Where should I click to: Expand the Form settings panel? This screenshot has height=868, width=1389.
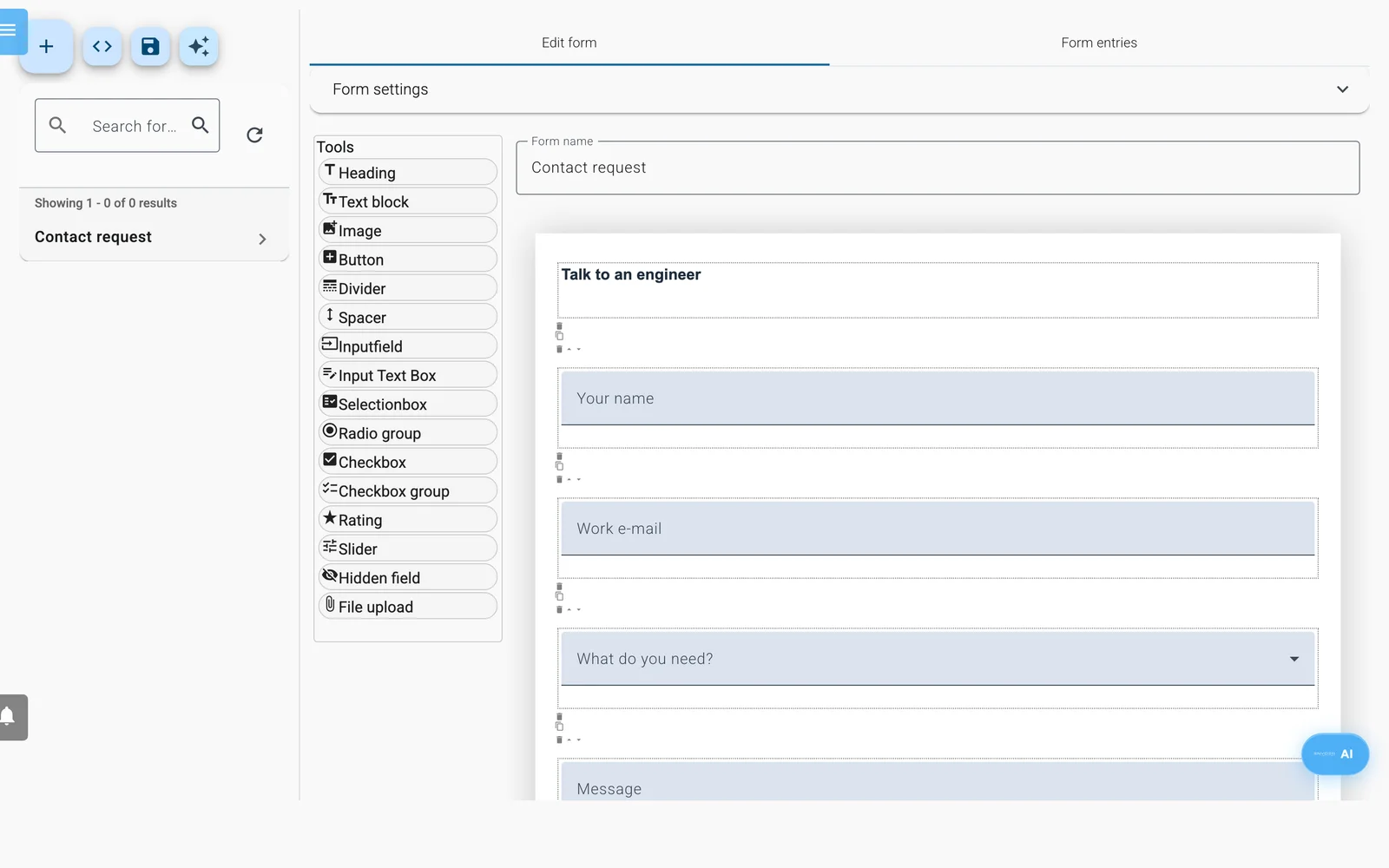(839, 89)
